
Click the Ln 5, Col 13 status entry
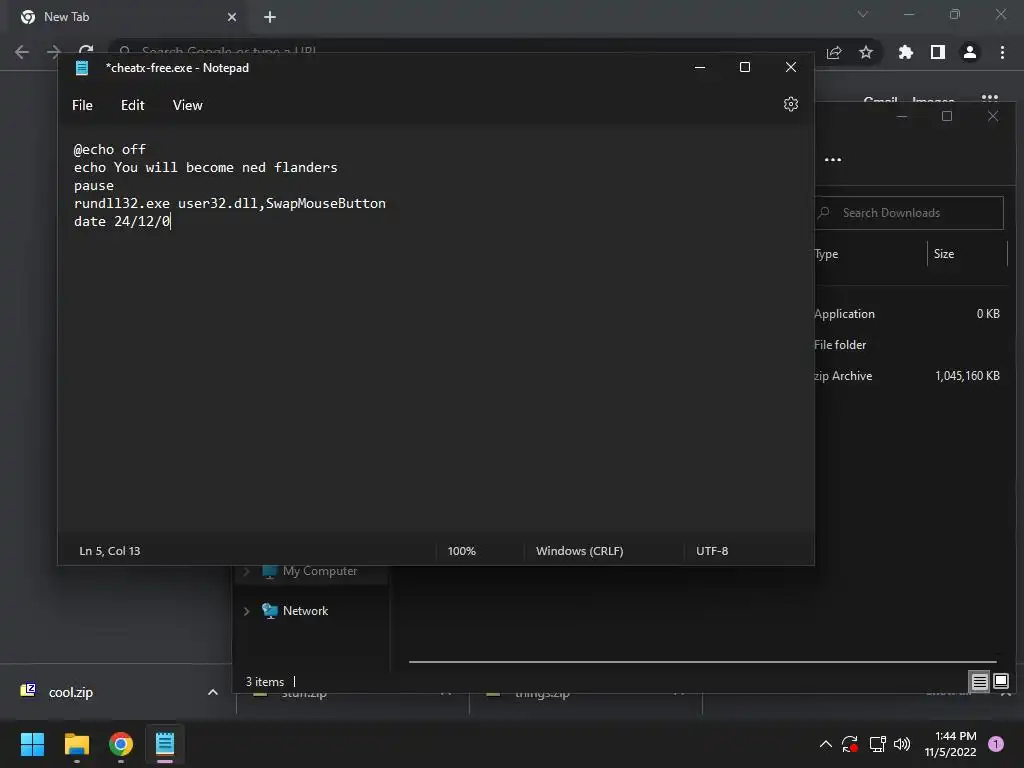tap(110, 551)
